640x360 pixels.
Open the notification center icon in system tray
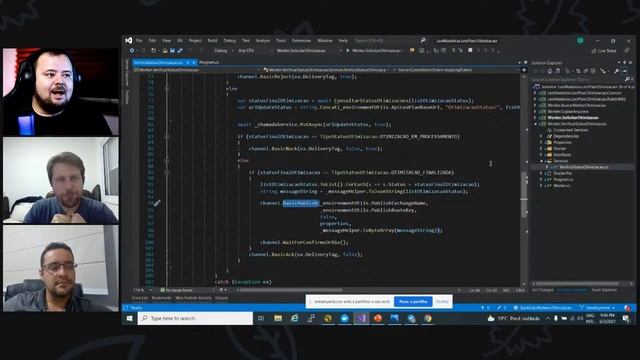(626, 318)
